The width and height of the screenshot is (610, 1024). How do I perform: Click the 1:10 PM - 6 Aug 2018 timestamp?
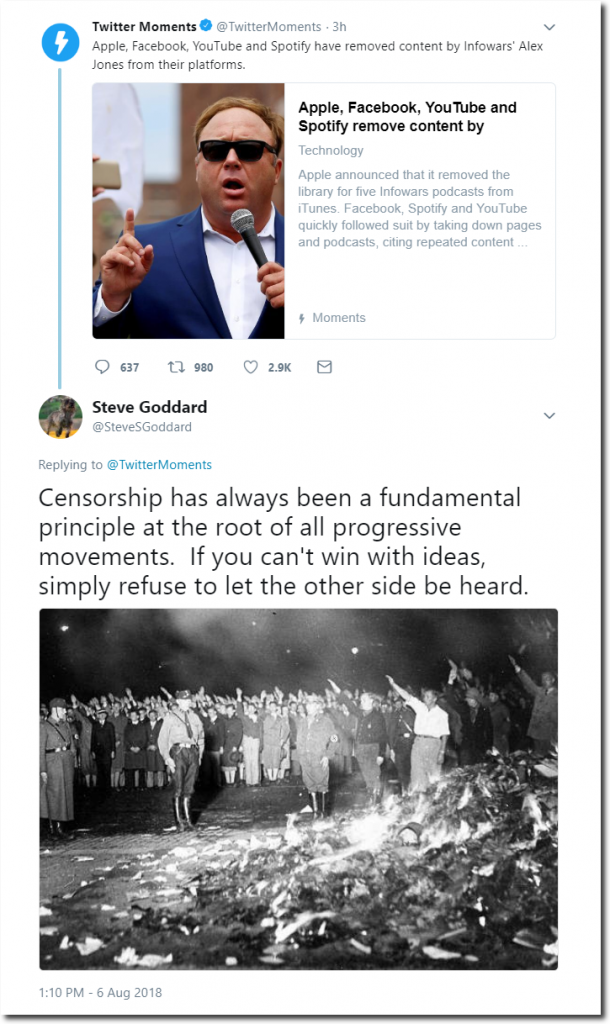100,992
